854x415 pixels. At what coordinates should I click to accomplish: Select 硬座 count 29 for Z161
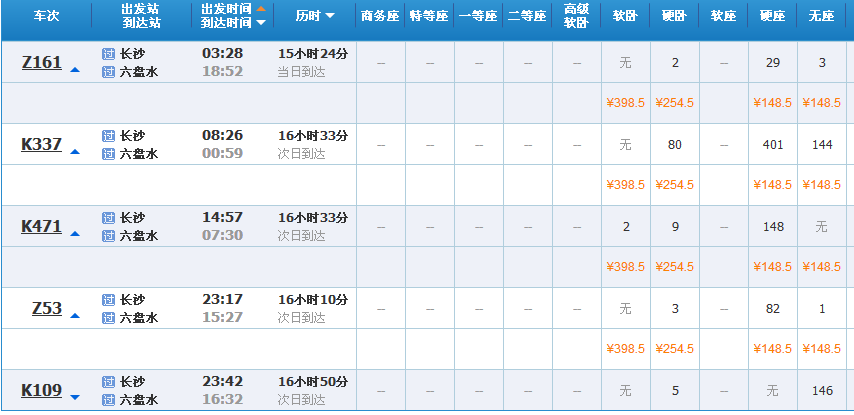click(x=773, y=63)
